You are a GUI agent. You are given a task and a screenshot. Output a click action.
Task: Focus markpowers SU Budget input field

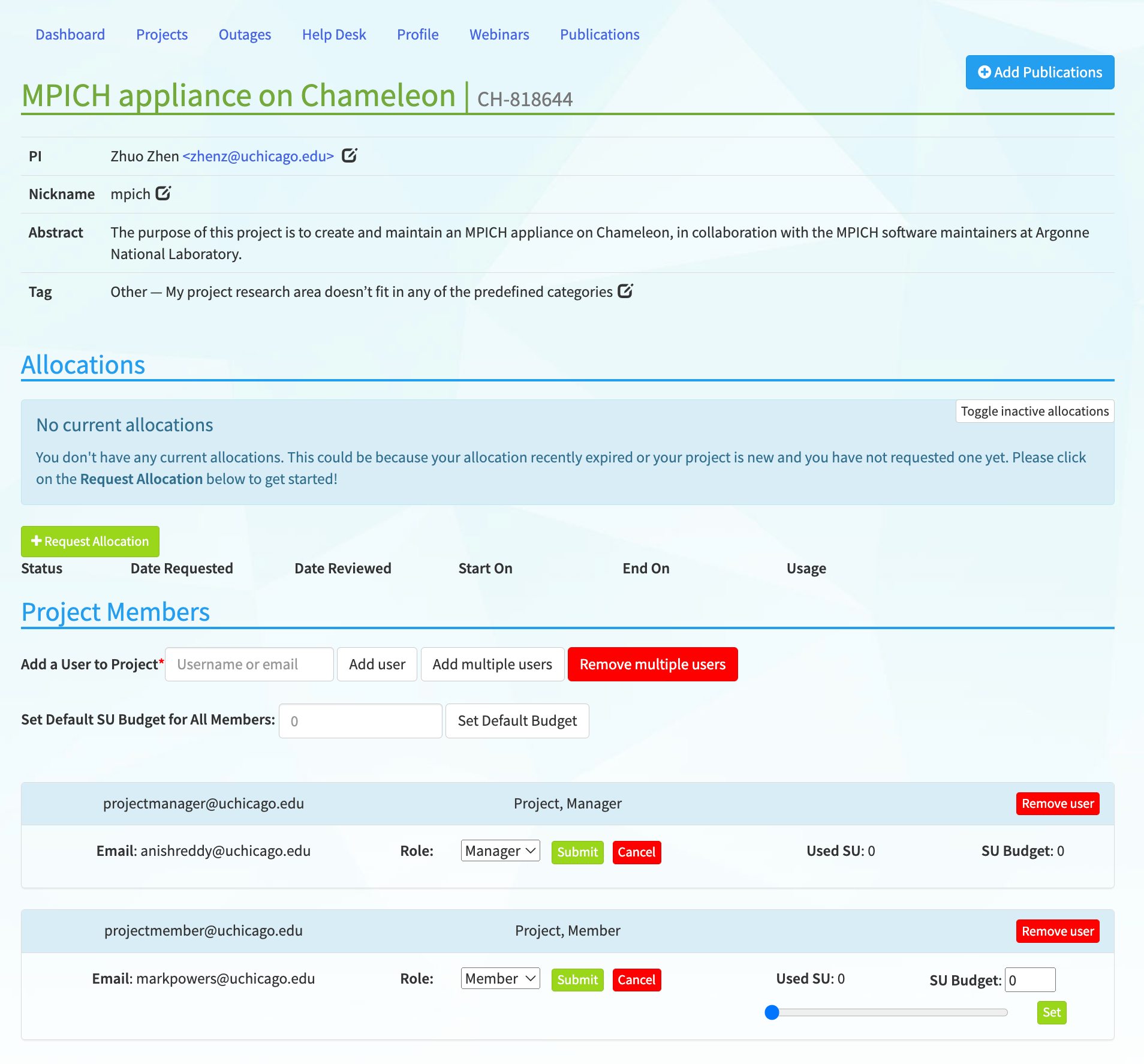(1030, 980)
